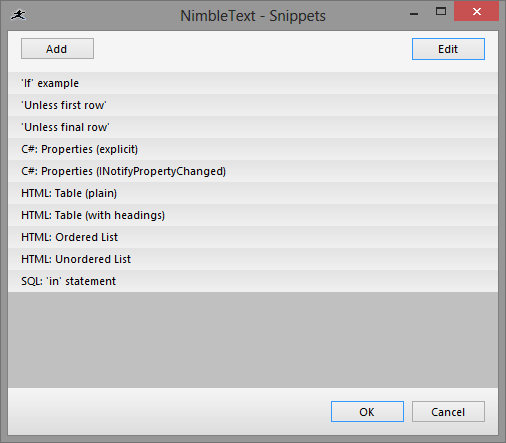Click the empty gray list area
506x443 pixels.
click(x=253, y=340)
